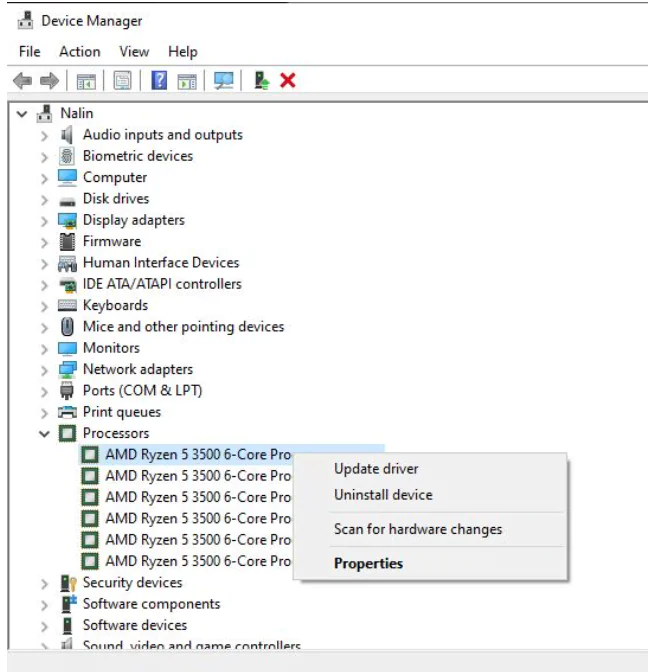661x672 pixels.
Task: Open Properties from the context menu
Action: point(368,564)
